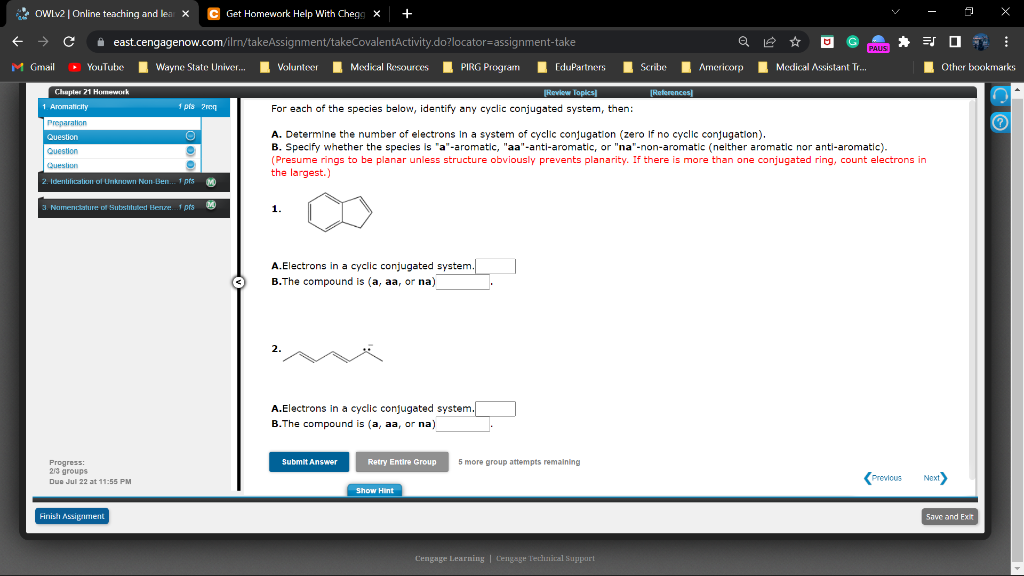Open the Extensions puzzle icon
This screenshot has width=1024, height=576.
[904, 42]
